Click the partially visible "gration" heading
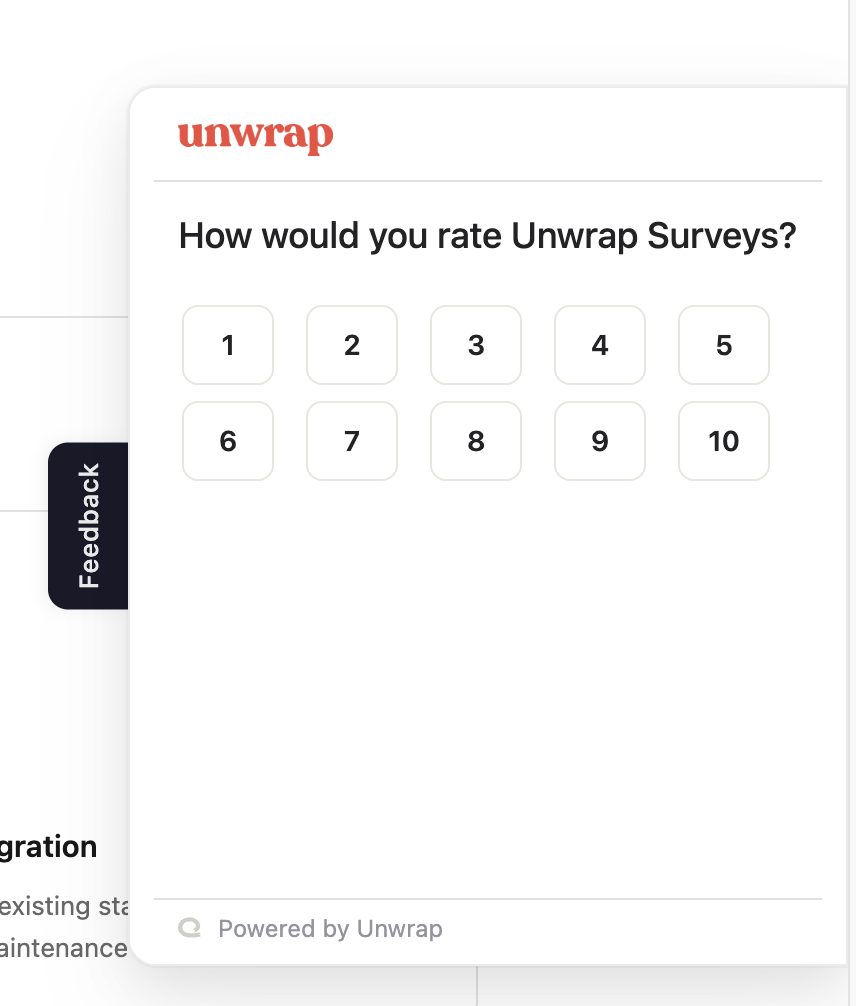856x1006 pixels. tap(50, 847)
